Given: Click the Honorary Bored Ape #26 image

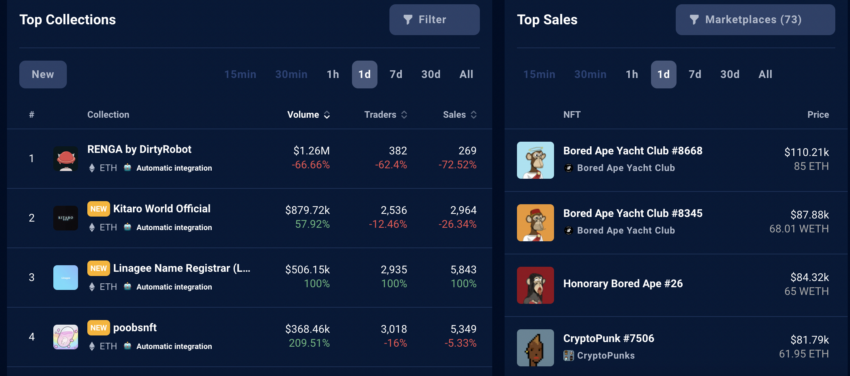Looking at the screenshot, I should click(x=536, y=285).
